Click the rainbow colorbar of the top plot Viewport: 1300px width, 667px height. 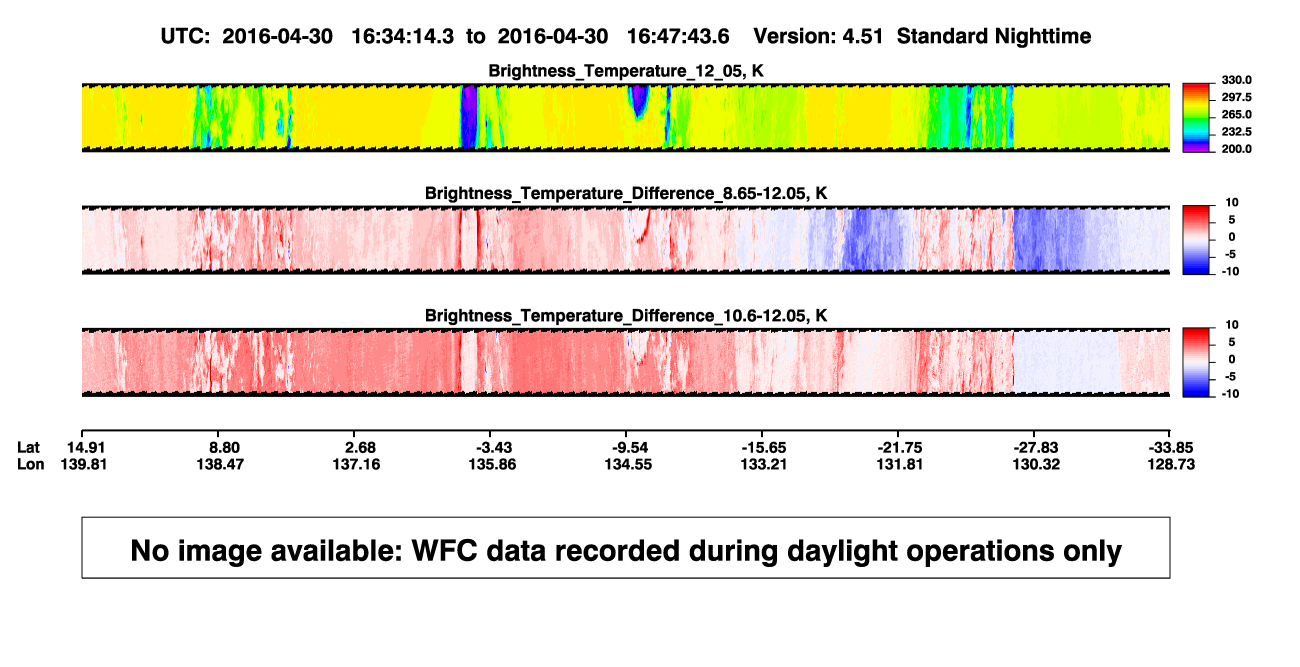[x=1197, y=117]
